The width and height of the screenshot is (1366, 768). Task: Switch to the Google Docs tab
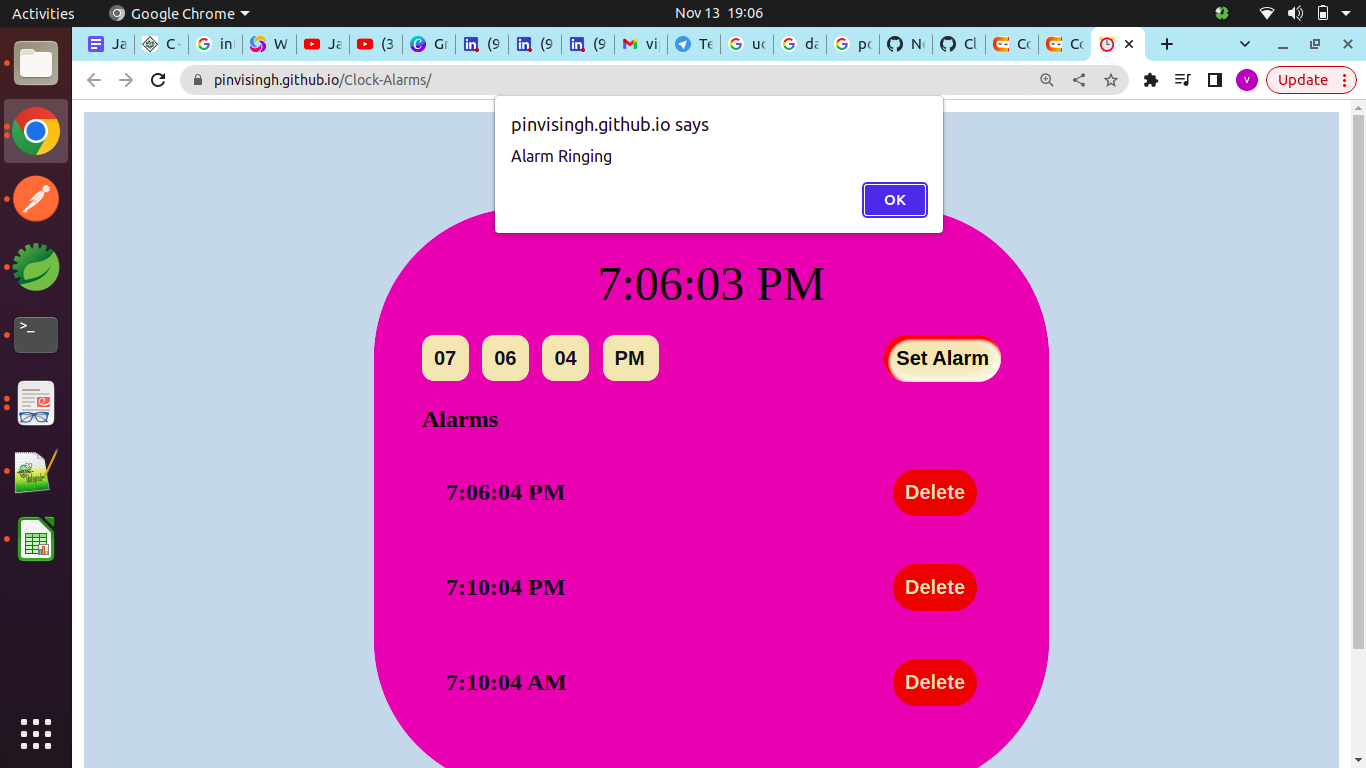[108, 44]
